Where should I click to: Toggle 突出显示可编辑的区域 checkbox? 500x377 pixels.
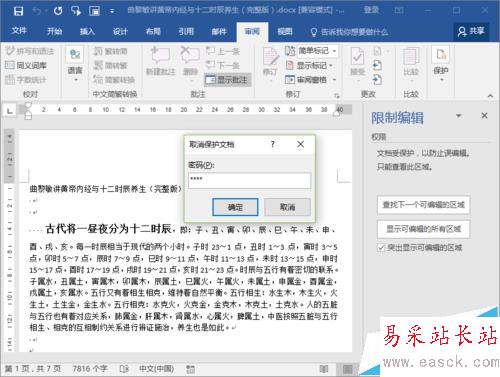point(381,248)
